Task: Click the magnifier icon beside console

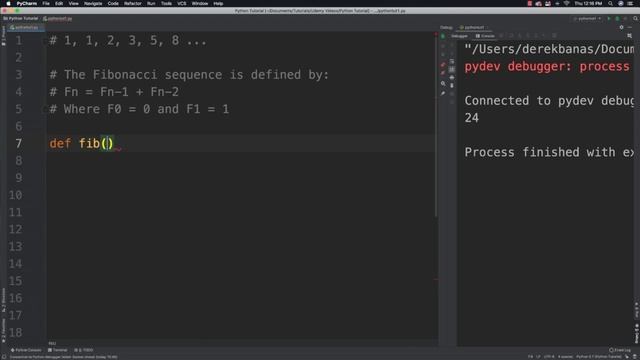Action: click(443, 84)
